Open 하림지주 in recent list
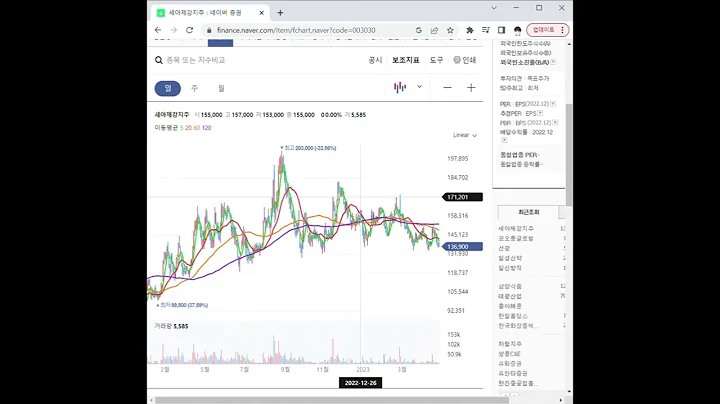Viewport: 720px width, 404px height. pos(510,344)
